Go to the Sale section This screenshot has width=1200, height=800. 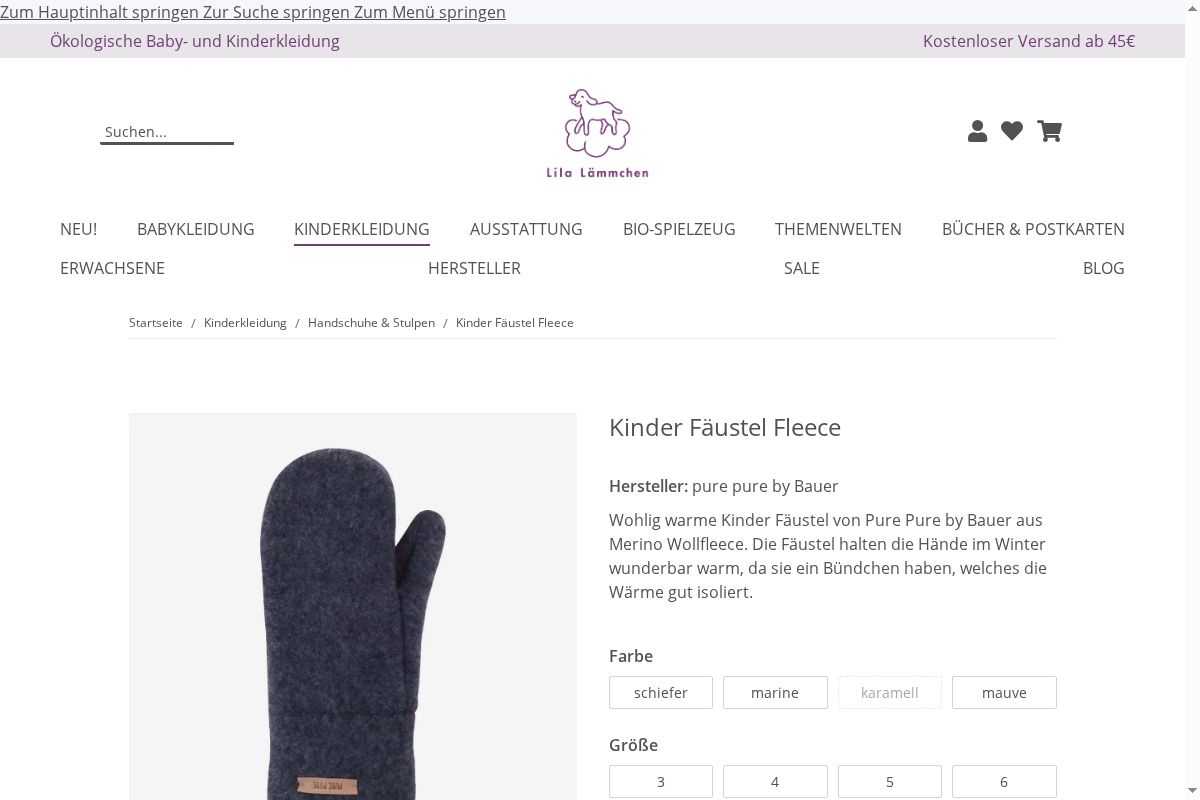[802, 268]
